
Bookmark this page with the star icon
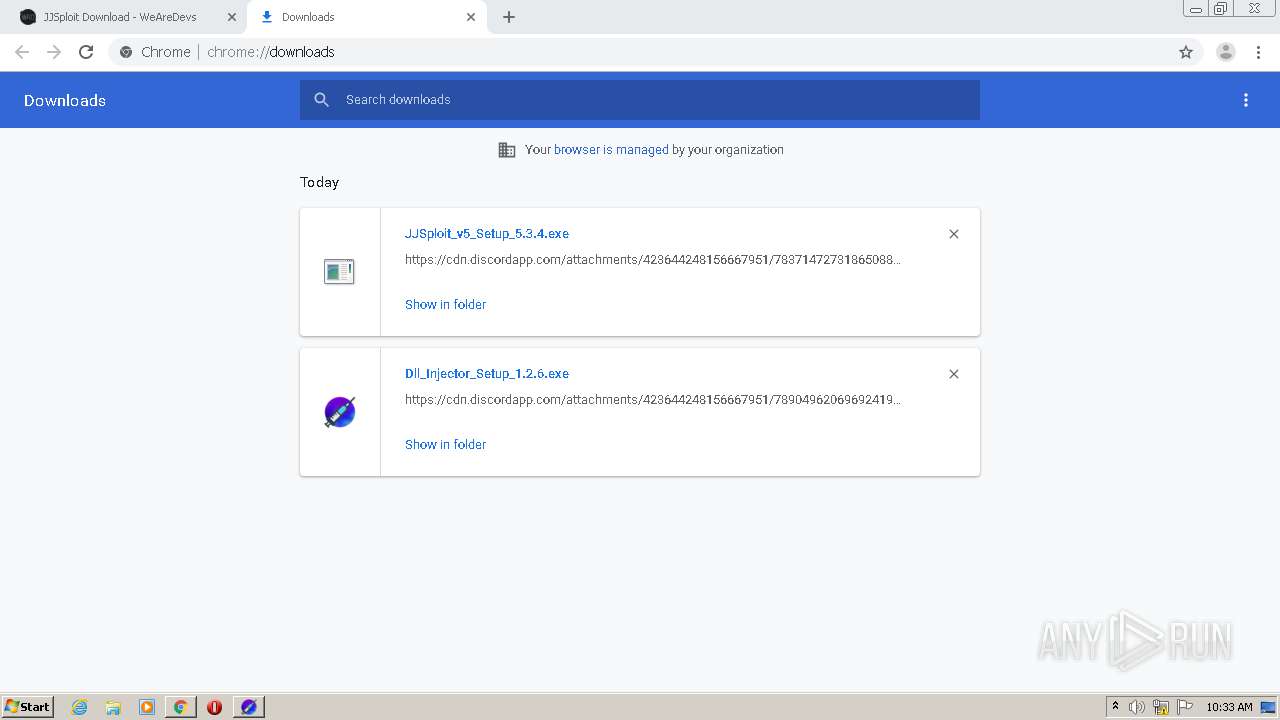pos(1186,52)
